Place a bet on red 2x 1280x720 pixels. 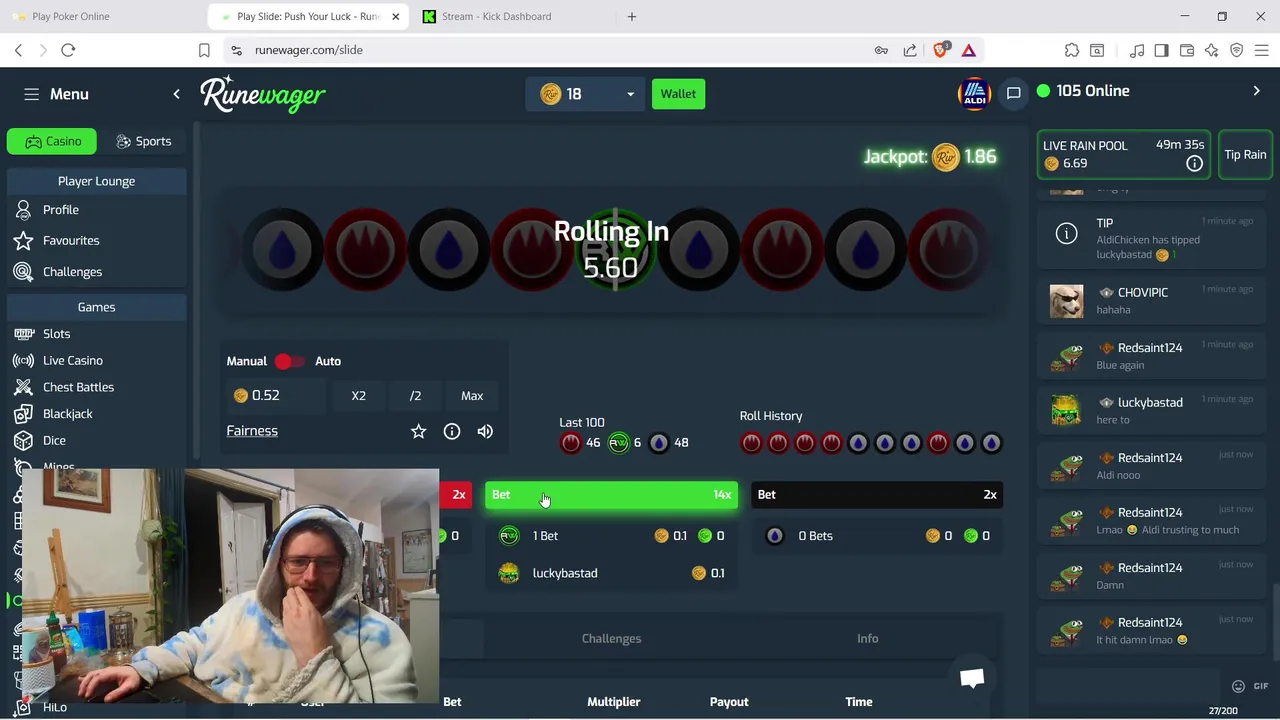coord(456,495)
